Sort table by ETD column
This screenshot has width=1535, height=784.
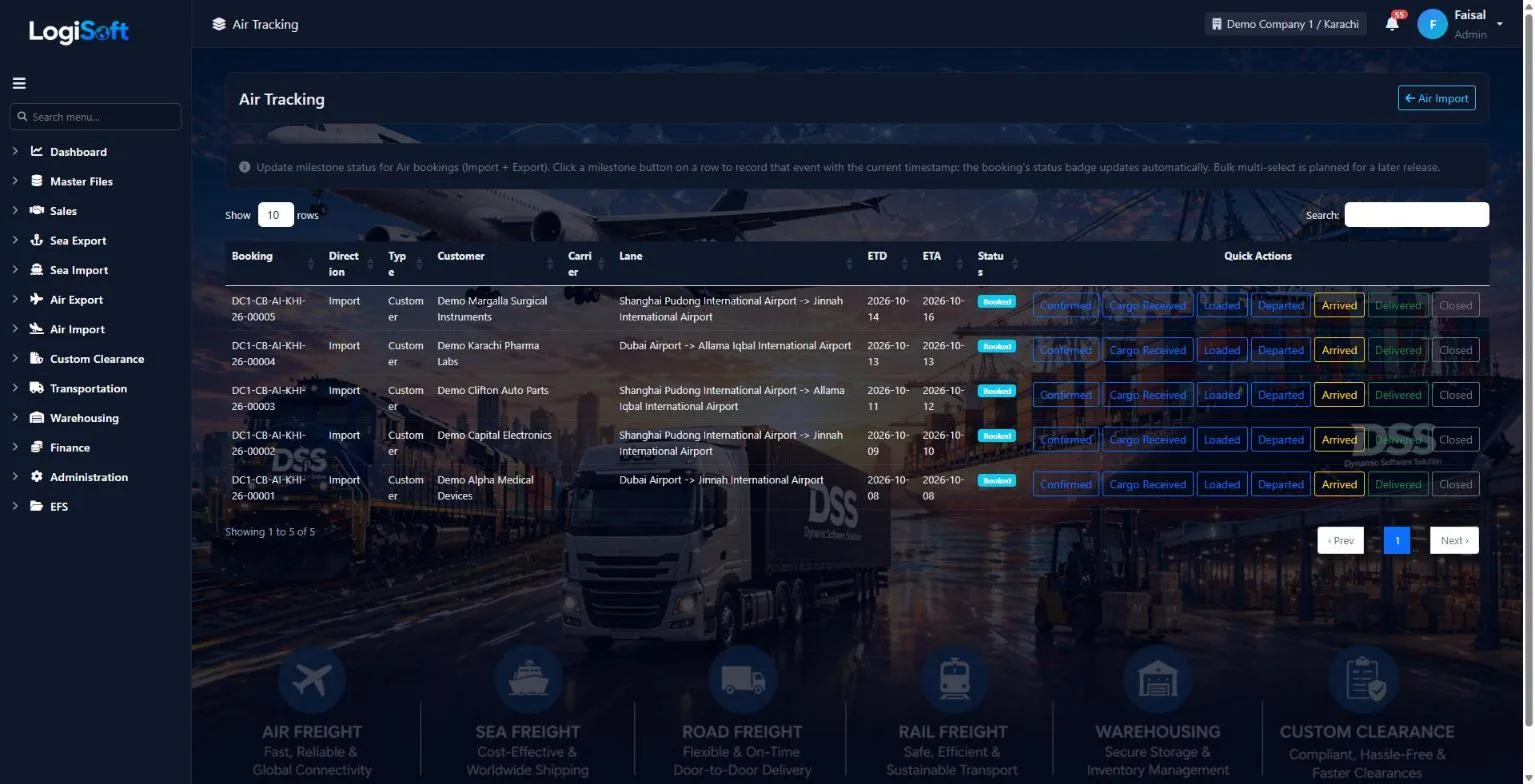[889, 263]
